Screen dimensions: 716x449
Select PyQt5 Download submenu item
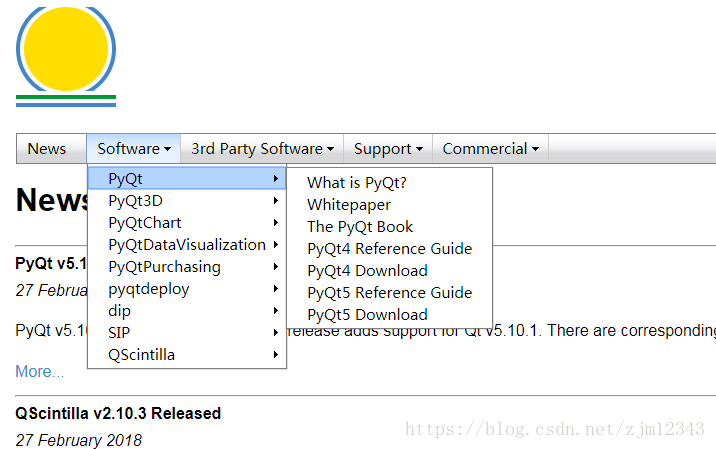[368, 314]
